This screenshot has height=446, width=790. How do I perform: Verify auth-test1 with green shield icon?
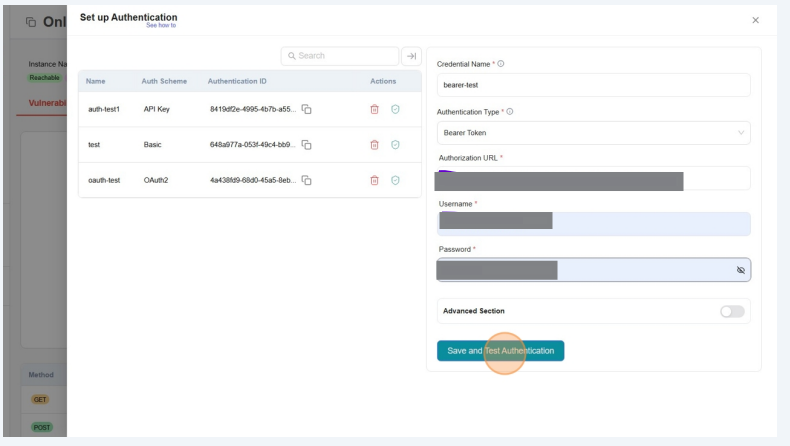coord(395,109)
